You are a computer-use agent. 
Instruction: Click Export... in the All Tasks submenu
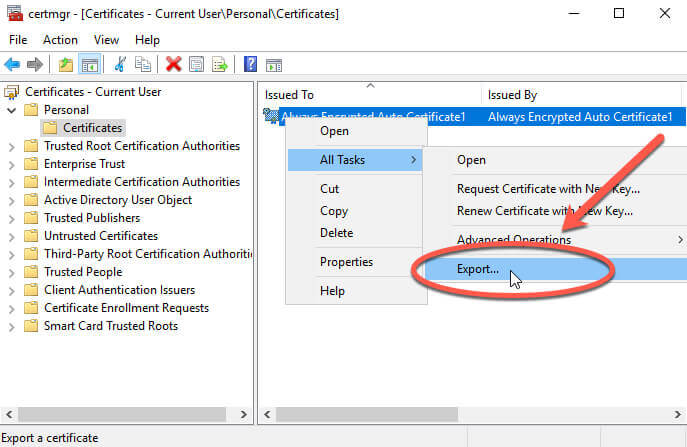coord(556,269)
